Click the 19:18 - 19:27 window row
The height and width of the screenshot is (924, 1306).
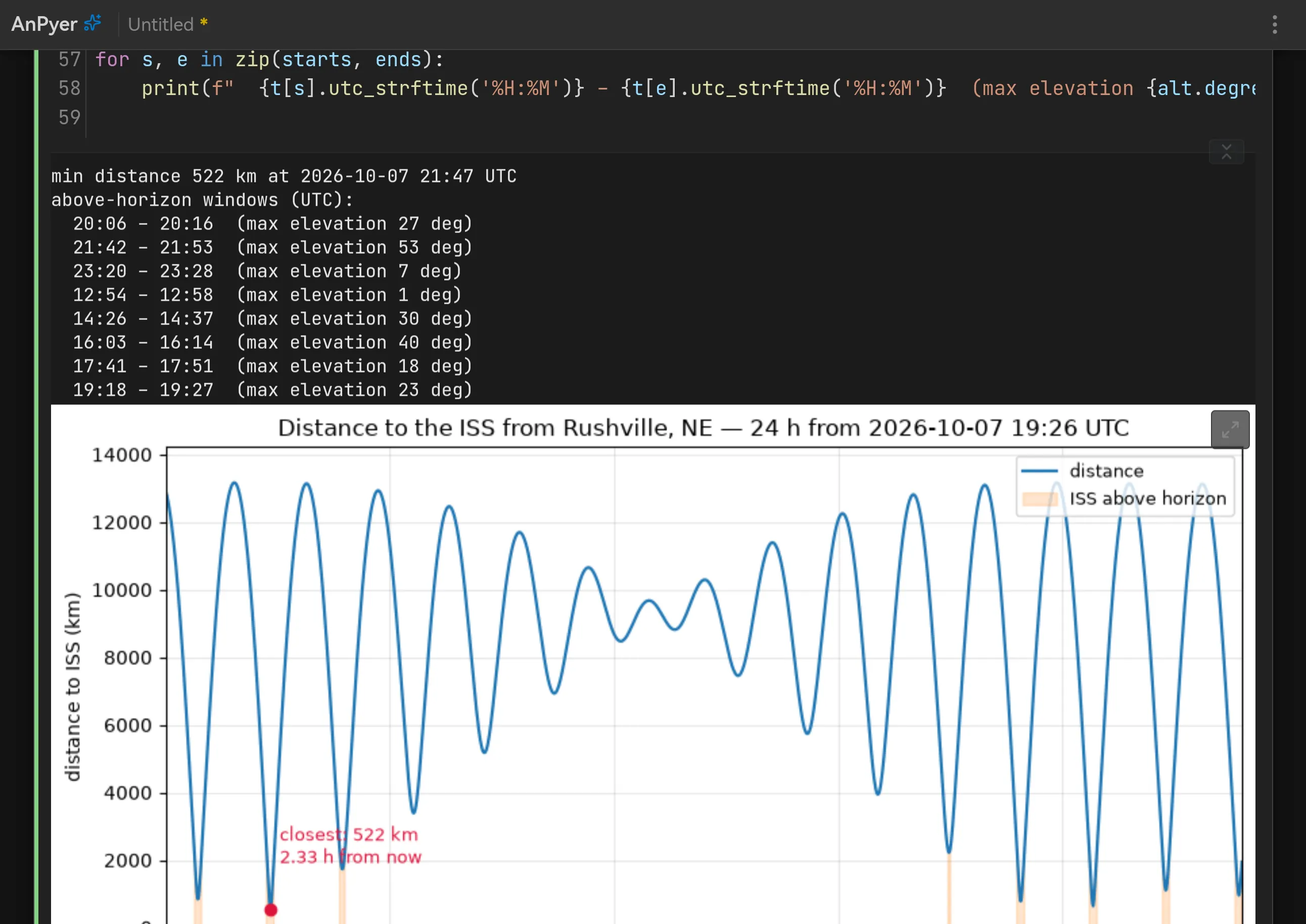click(272, 390)
